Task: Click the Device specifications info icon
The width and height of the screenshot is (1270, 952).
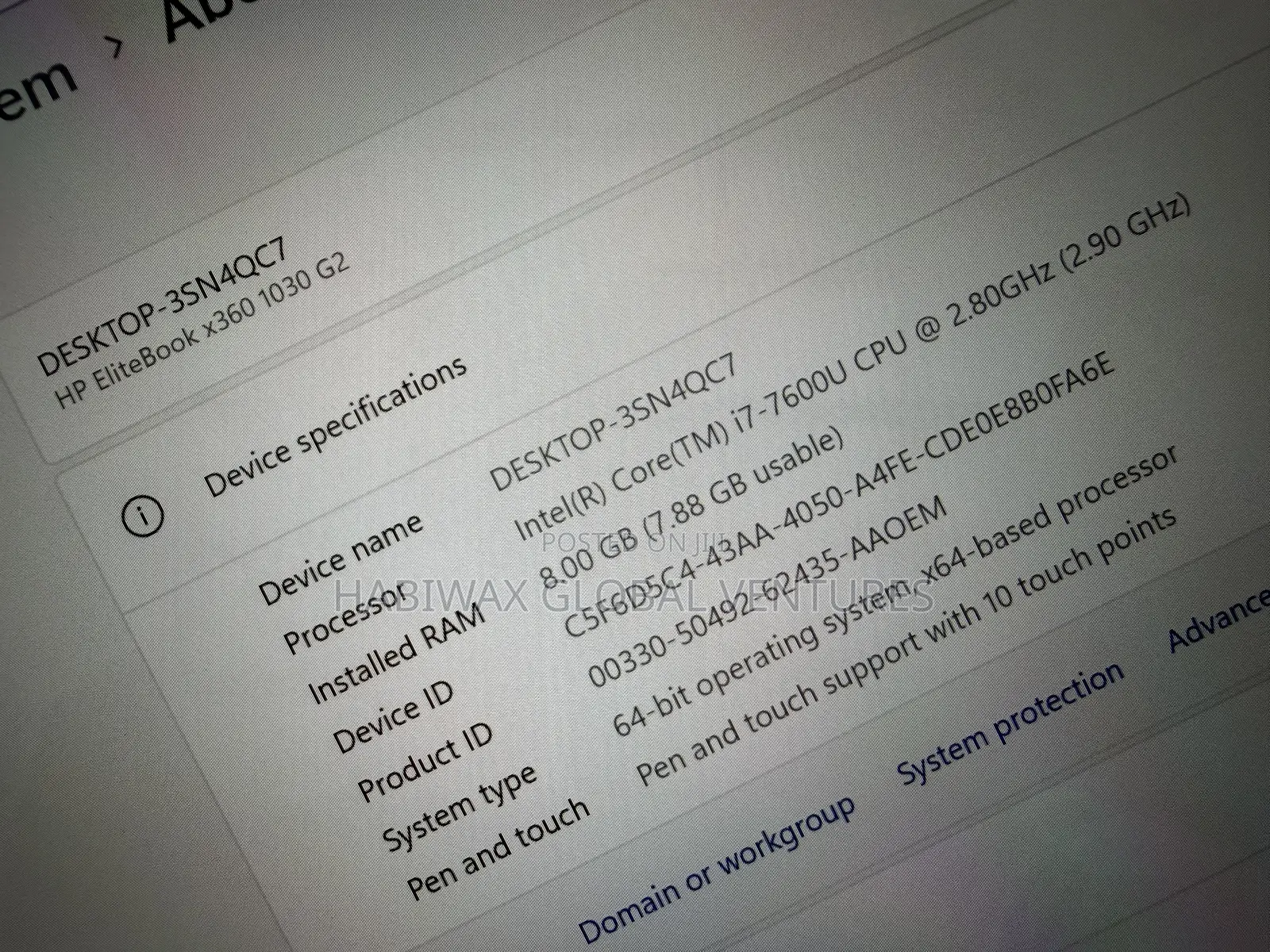Action: pos(144,516)
